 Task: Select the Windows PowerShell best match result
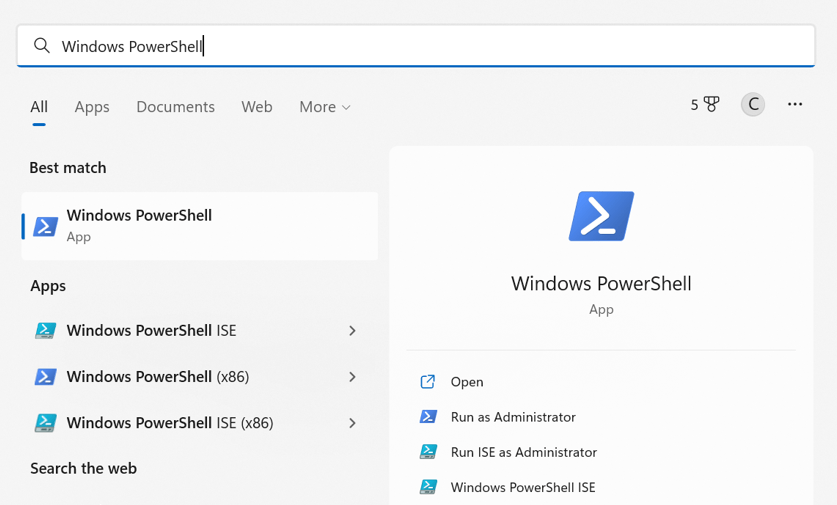200,225
